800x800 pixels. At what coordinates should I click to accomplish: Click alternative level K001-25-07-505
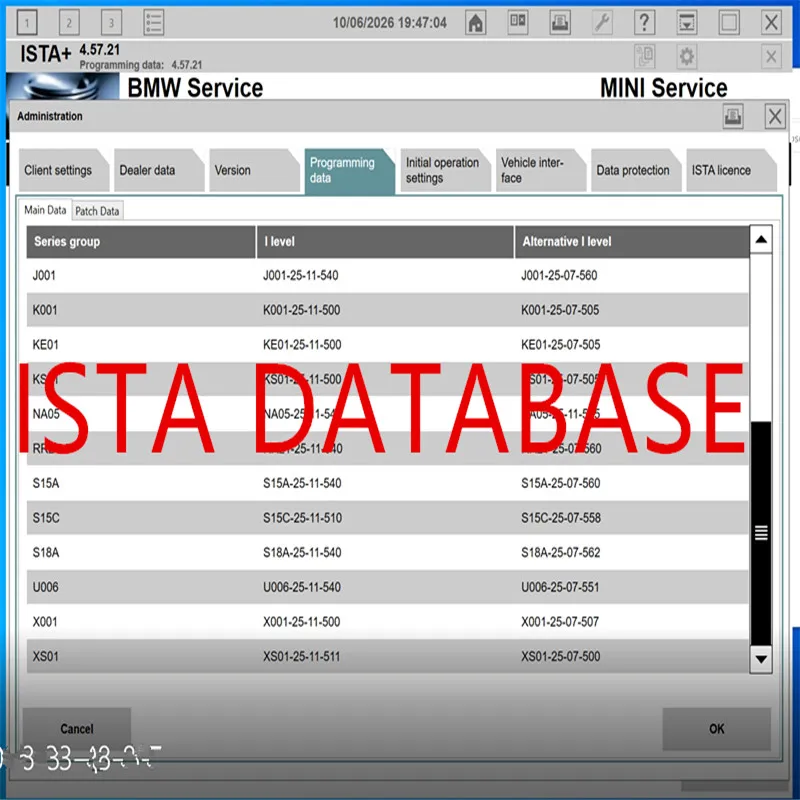(560, 310)
